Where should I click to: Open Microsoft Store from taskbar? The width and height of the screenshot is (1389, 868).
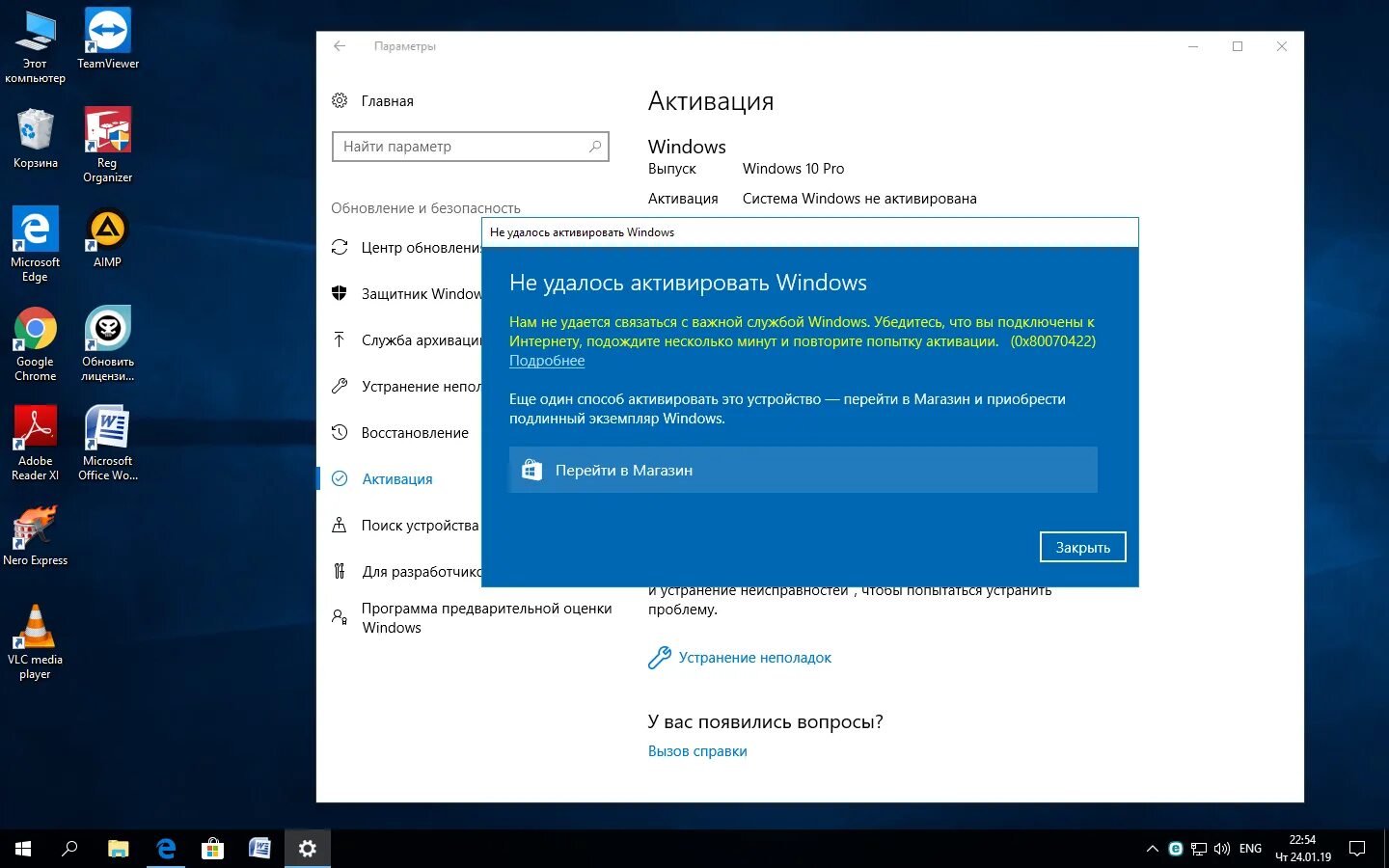pos(212,849)
